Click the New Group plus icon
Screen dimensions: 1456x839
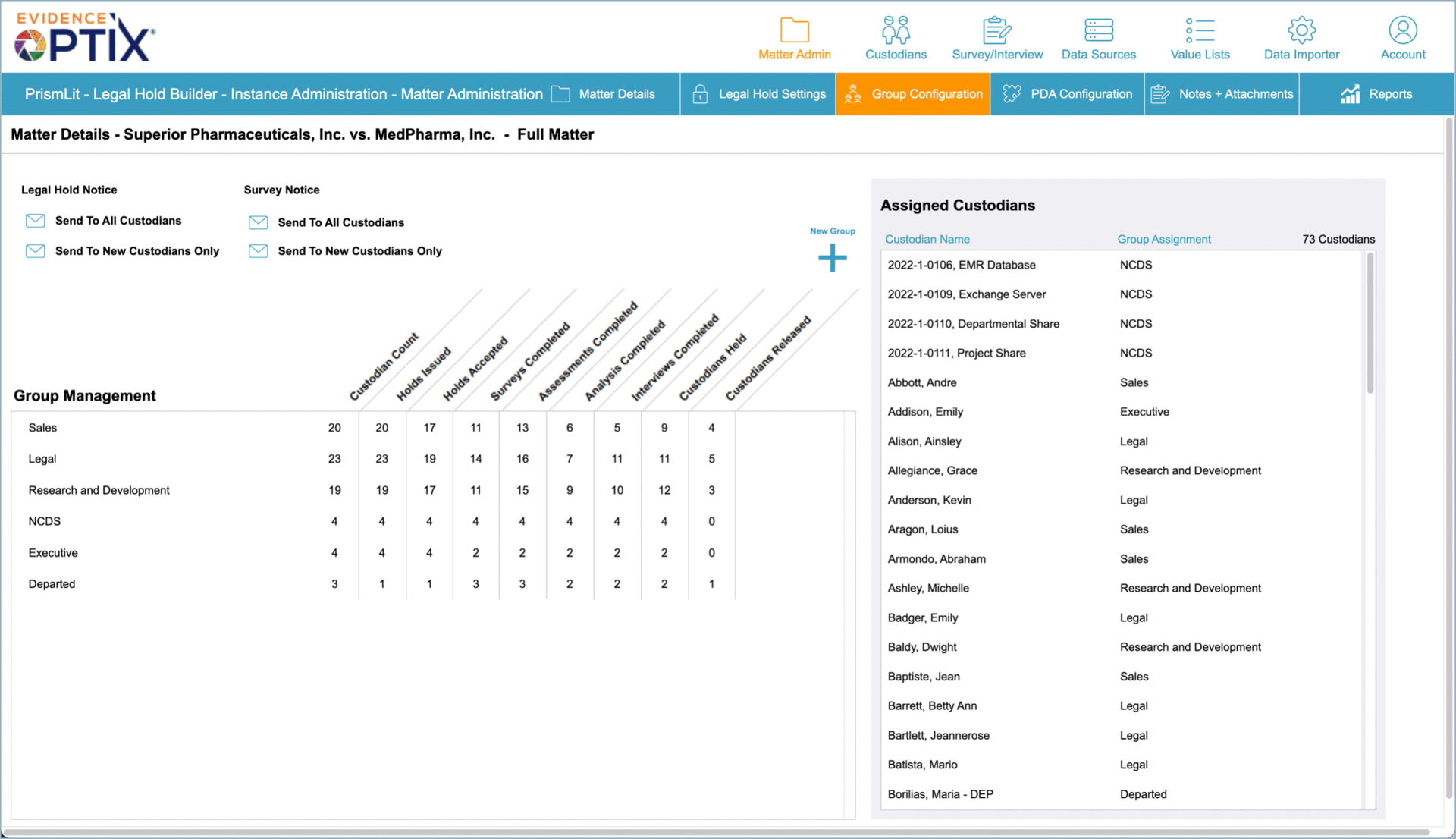point(832,258)
